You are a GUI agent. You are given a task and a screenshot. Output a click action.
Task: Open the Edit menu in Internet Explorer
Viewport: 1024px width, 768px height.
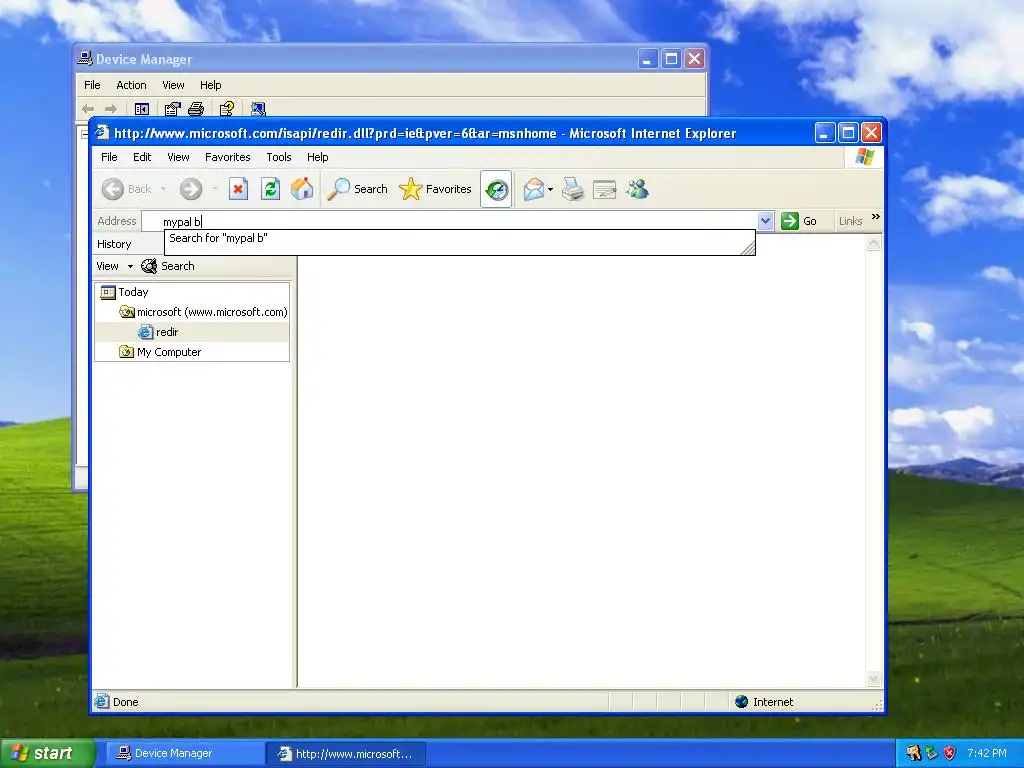click(x=142, y=157)
